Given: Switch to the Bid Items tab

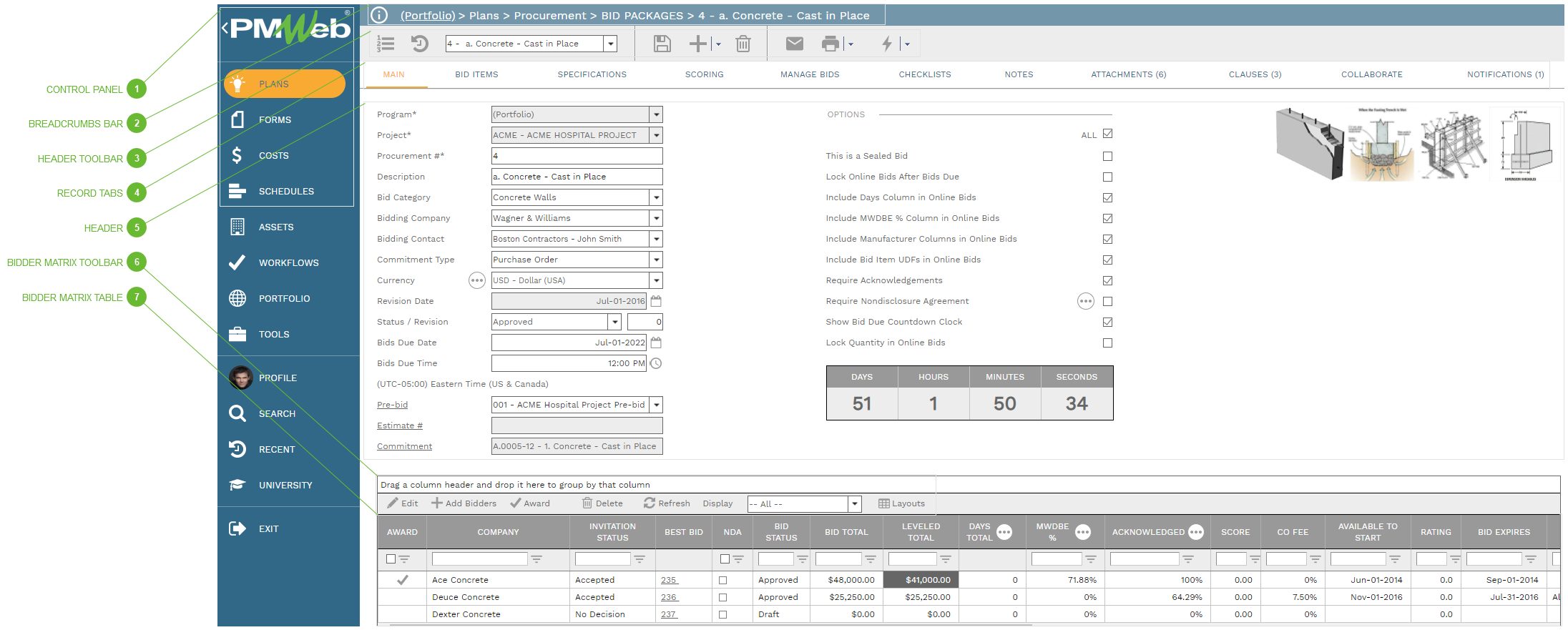Looking at the screenshot, I should [x=476, y=74].
